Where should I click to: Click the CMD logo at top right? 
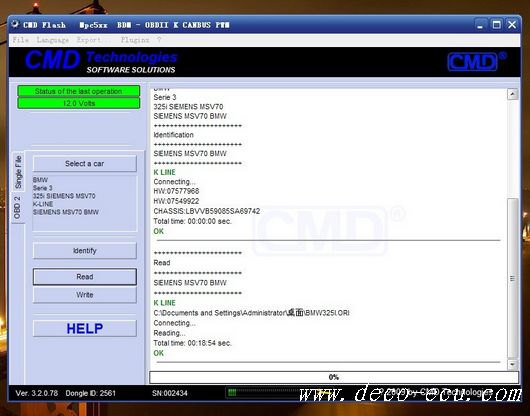pos(477,62)
